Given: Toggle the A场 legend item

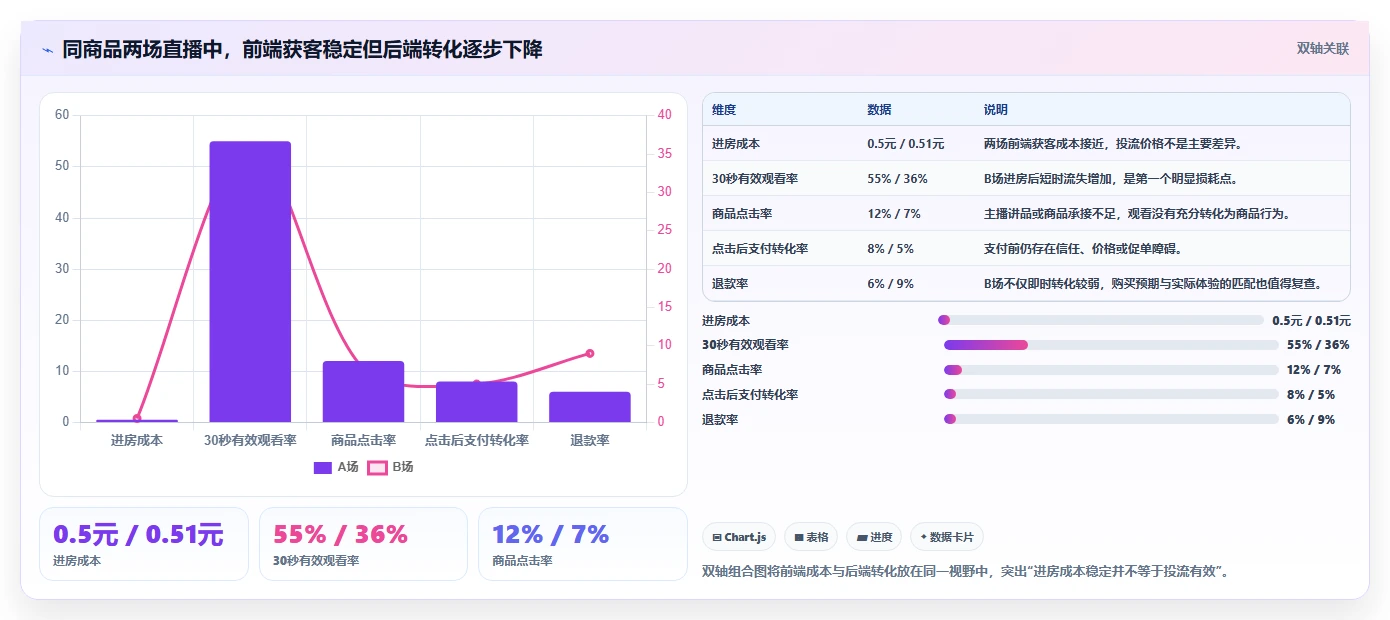Looking at the screenshot, I should point(336,467).
